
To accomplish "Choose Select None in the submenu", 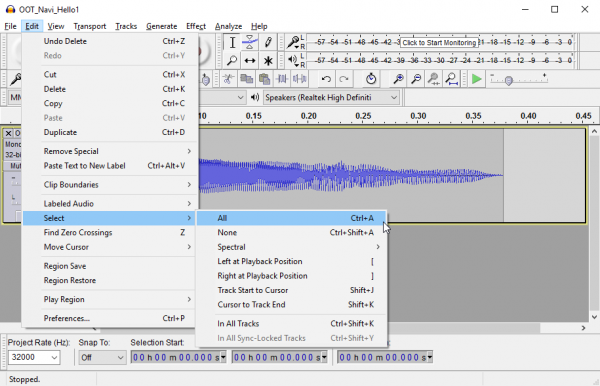I will [x=292, y=232].
